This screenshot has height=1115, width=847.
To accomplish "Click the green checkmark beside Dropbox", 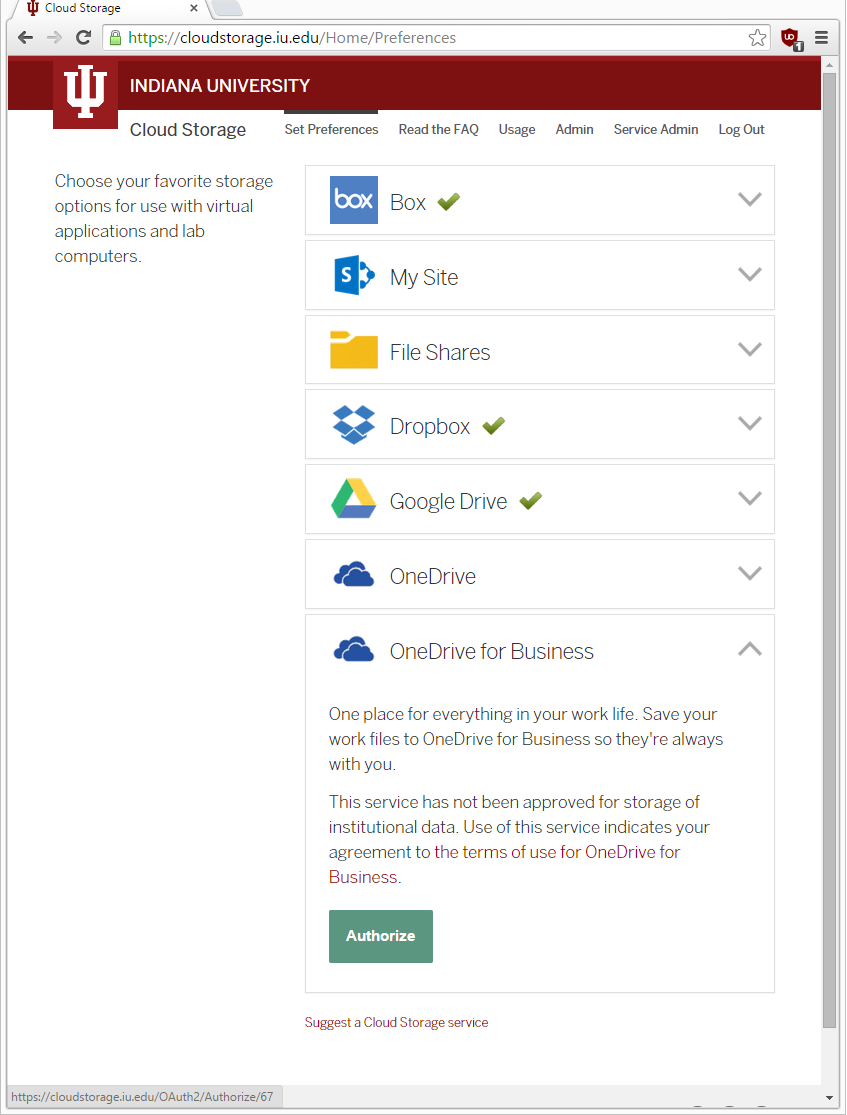I will (494, 426).
